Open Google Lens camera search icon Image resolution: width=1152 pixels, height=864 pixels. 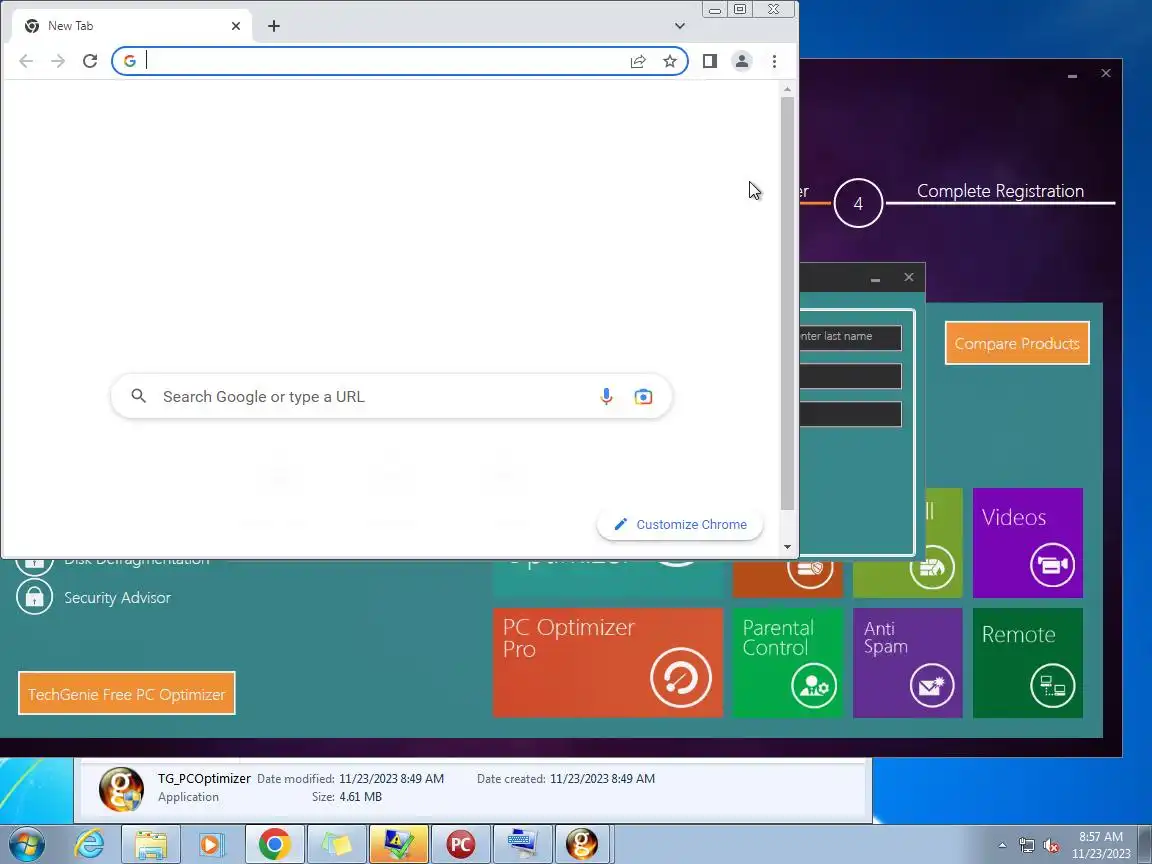tap(643, 397)
